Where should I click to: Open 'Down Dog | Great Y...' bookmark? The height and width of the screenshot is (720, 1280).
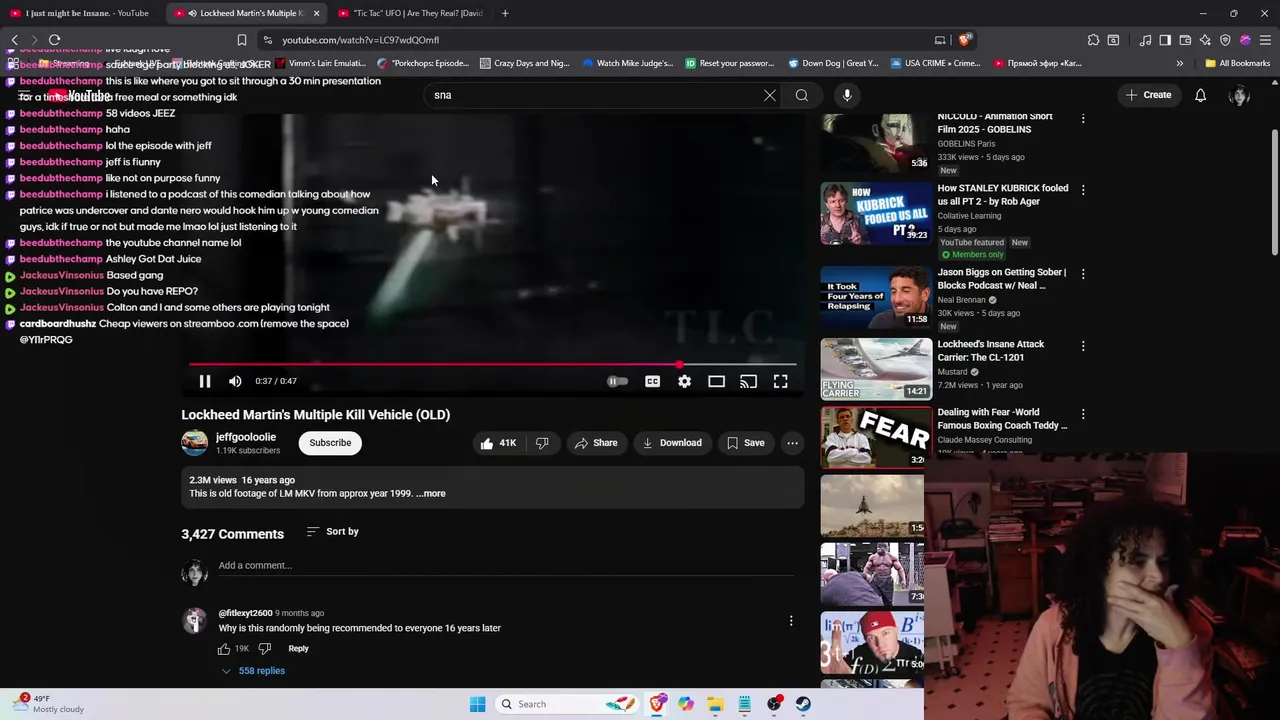click(x=832, y=63)
